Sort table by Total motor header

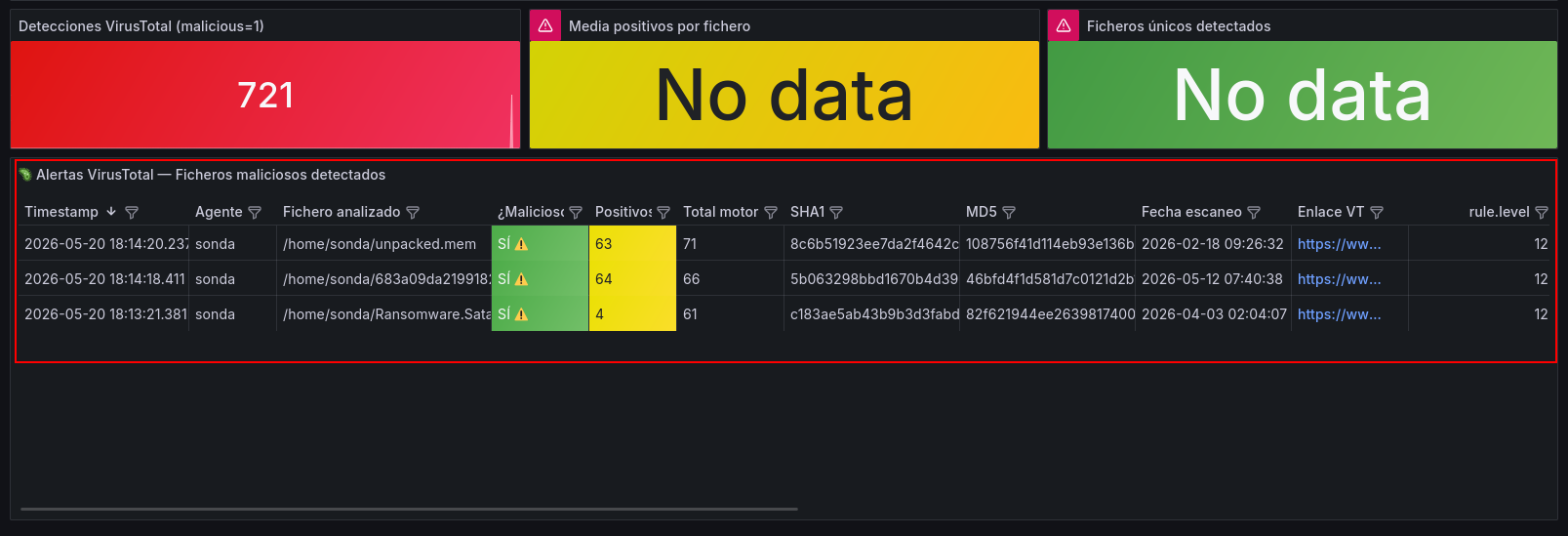pos(720,212)
